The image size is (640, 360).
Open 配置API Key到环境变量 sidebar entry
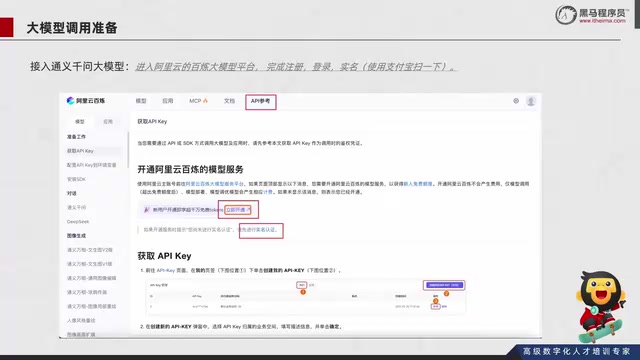pyautogui.click(x=91, y=165)
